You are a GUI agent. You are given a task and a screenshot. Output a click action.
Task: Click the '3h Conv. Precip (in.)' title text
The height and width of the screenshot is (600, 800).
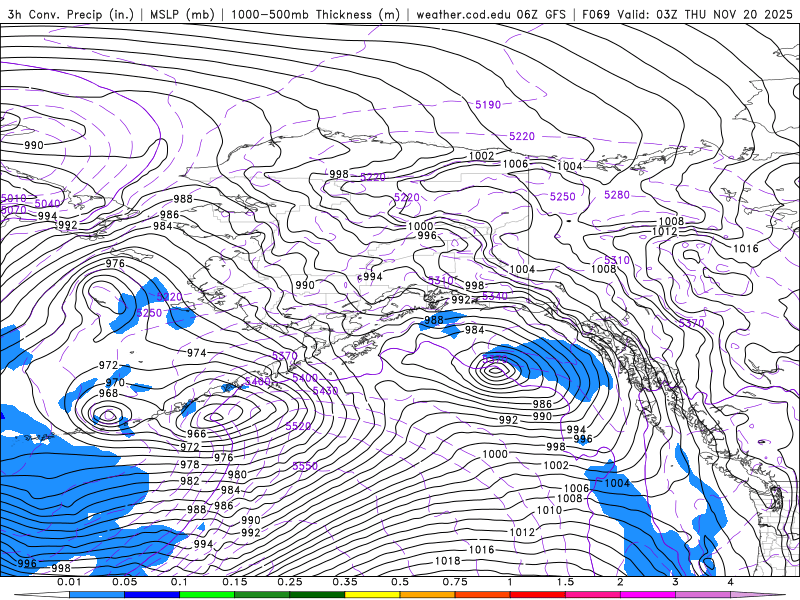pyautogui.click(x=70, y=14)
